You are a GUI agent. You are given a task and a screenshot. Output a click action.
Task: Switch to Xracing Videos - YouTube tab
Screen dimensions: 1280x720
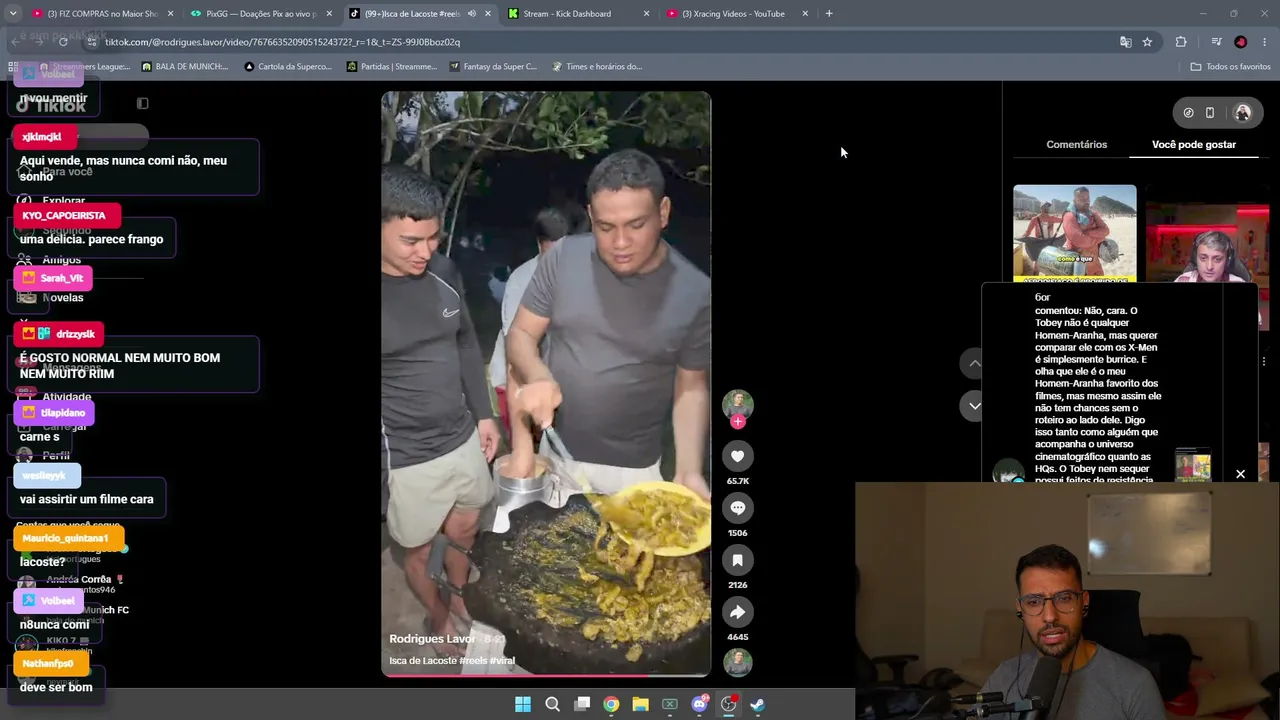point(736,14)
